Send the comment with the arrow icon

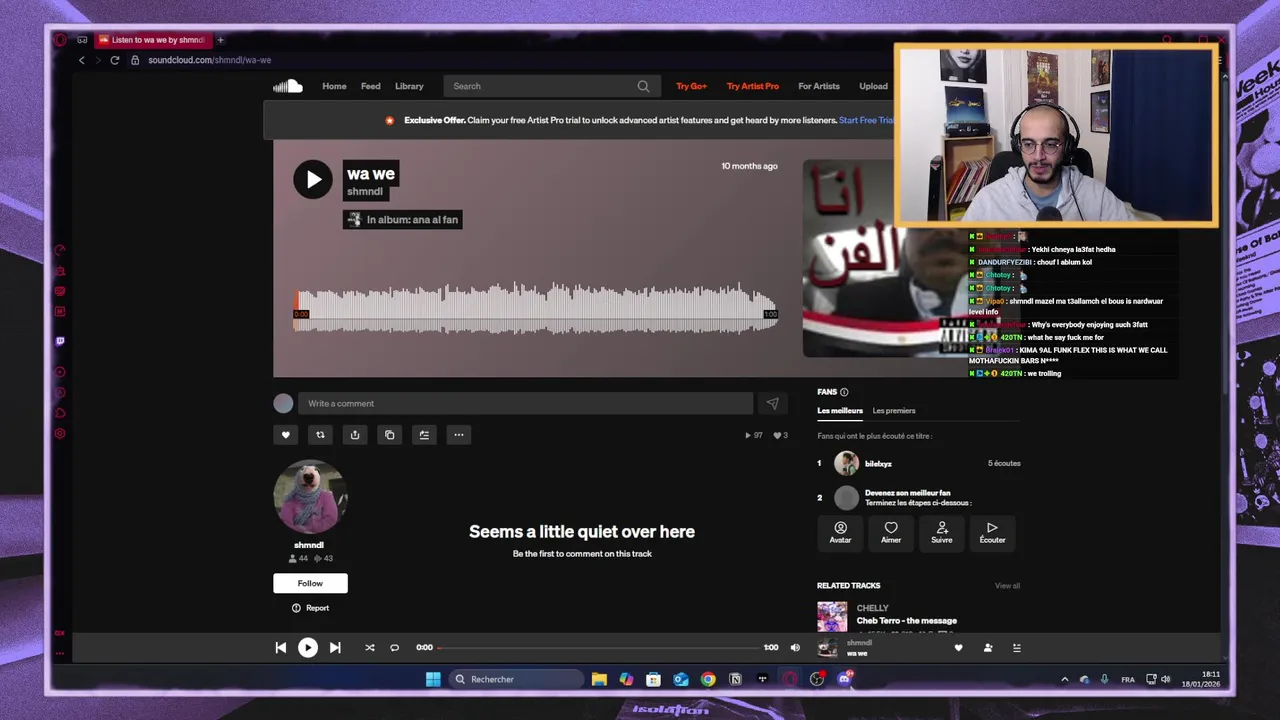coord(772,404)
